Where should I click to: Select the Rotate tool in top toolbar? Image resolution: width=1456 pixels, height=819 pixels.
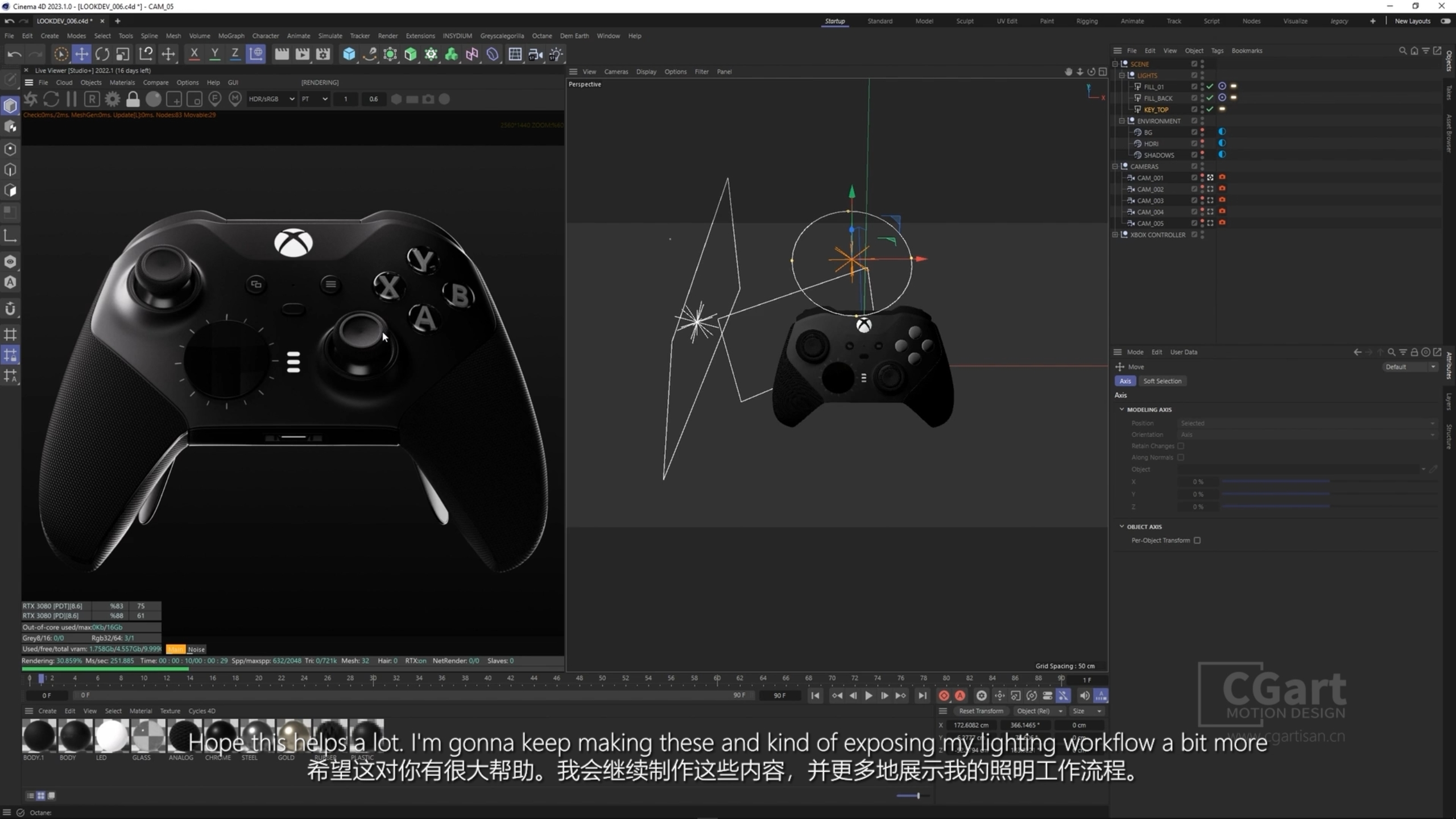(102, 54)
